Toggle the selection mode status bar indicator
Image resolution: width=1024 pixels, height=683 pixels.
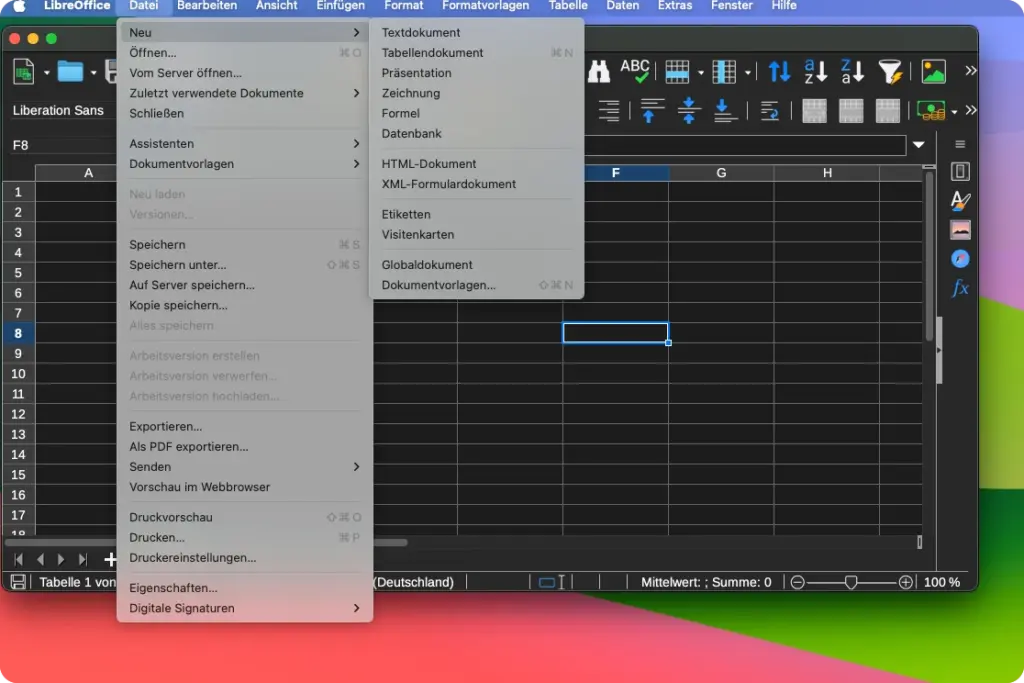(552, 582)
